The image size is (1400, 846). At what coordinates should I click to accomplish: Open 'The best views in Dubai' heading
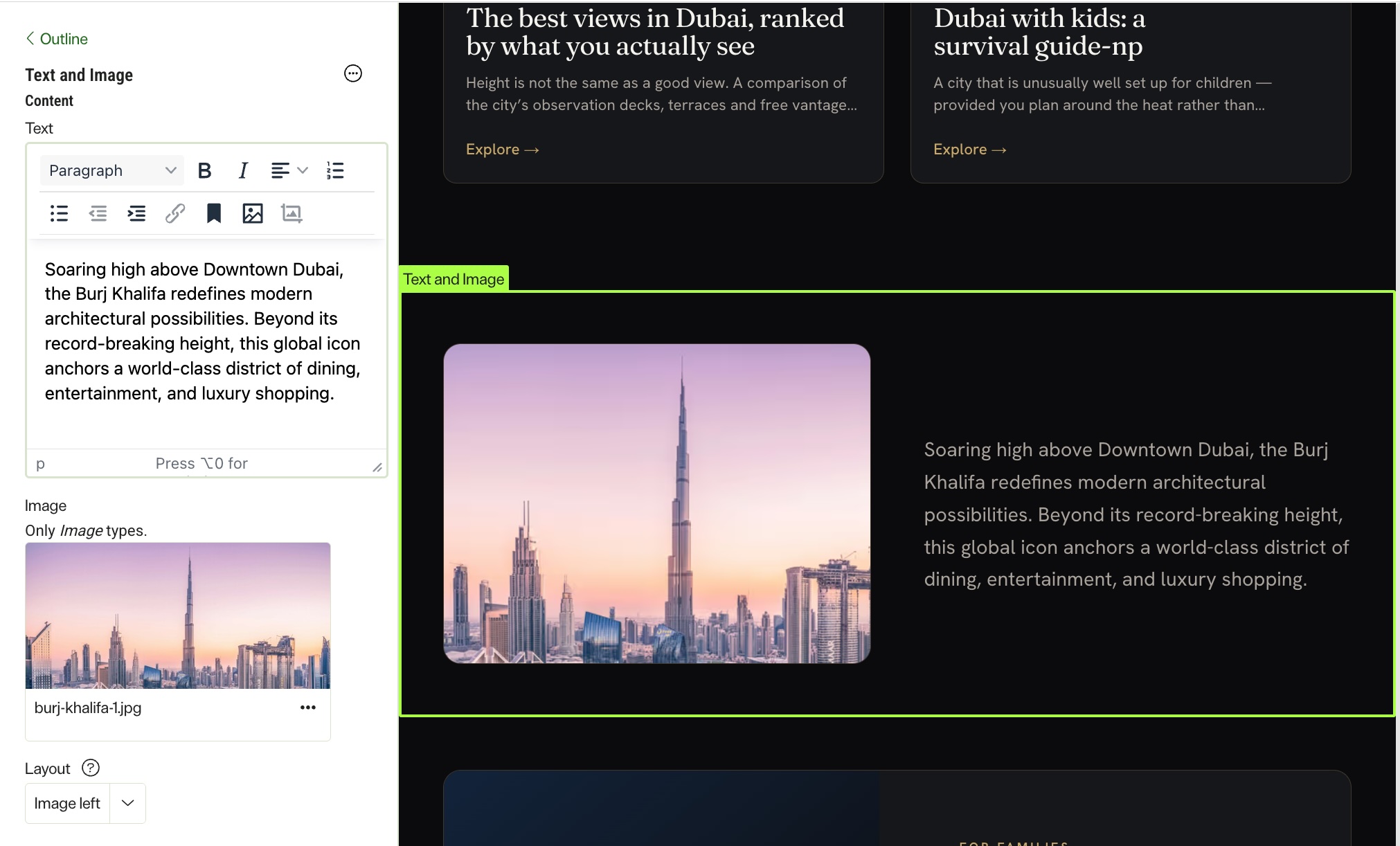click(x=655, y=32)
